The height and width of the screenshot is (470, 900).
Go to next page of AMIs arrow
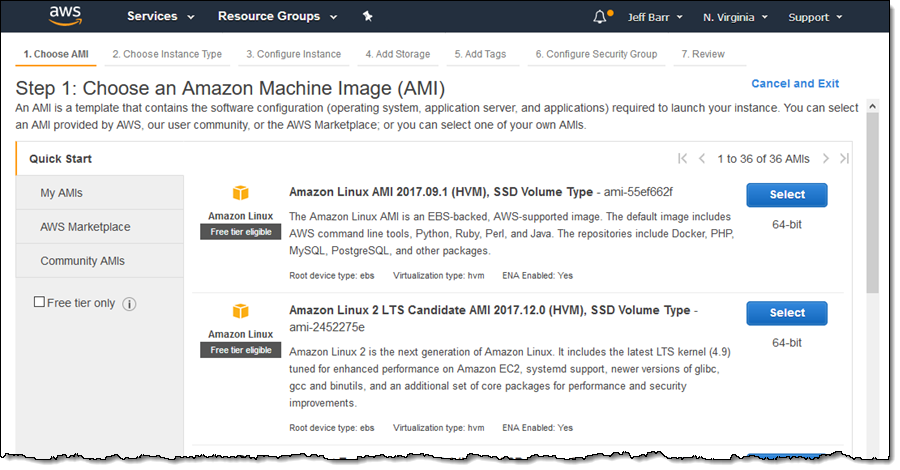[825, 158]
